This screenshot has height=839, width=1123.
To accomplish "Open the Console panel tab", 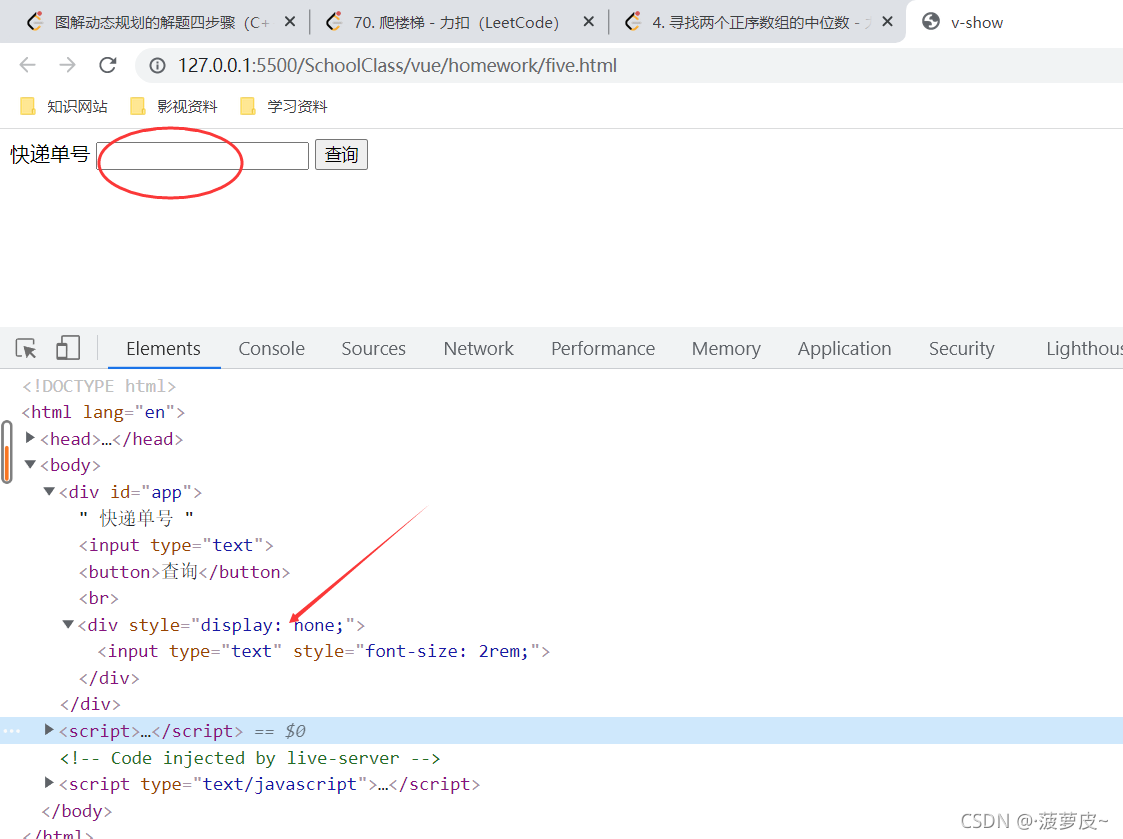I will pos(271,349).
